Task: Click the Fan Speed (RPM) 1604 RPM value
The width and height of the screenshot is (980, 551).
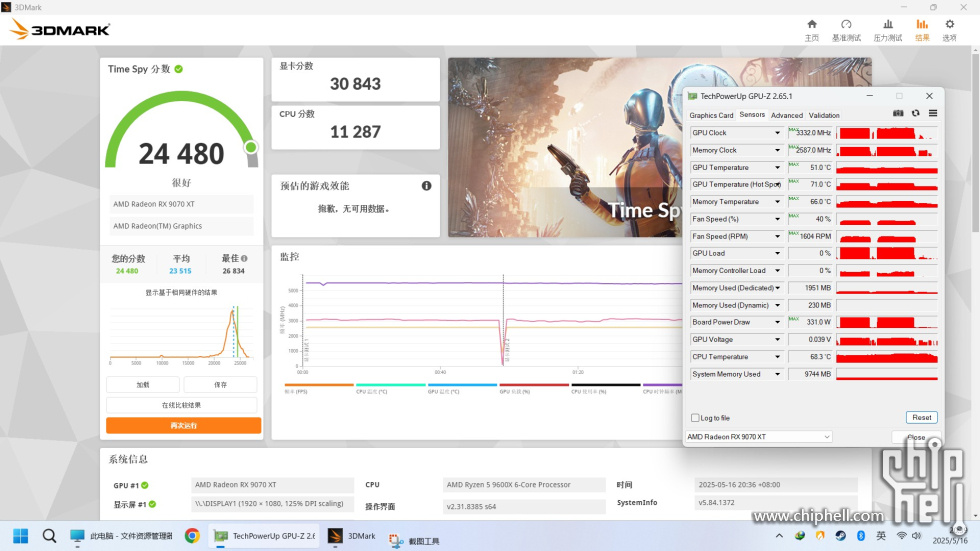Action: pyautogui.click(x=810, y=237)
